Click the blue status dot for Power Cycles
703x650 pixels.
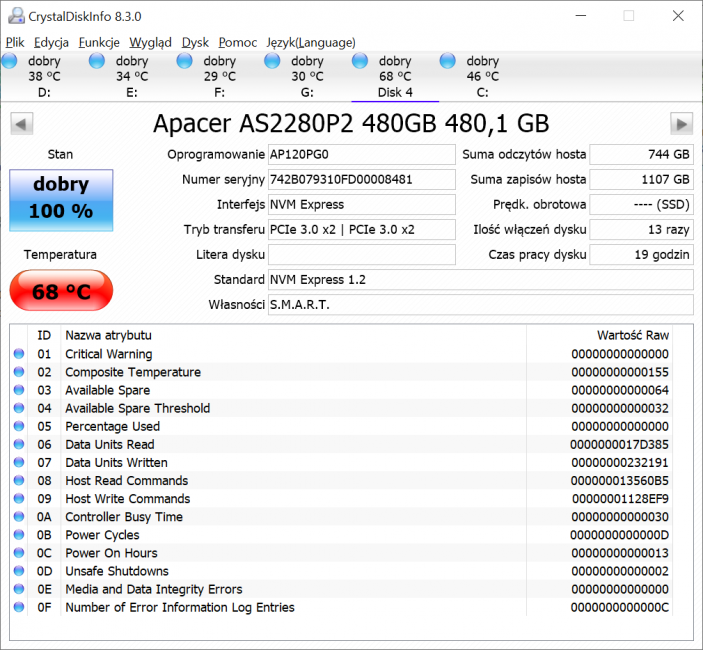pyautogui.click(x=19, y=535)
